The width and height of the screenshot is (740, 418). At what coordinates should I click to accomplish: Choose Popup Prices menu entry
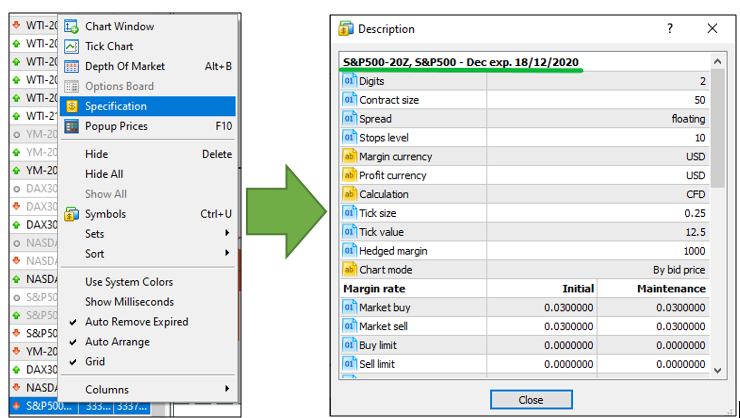[147, 126]
